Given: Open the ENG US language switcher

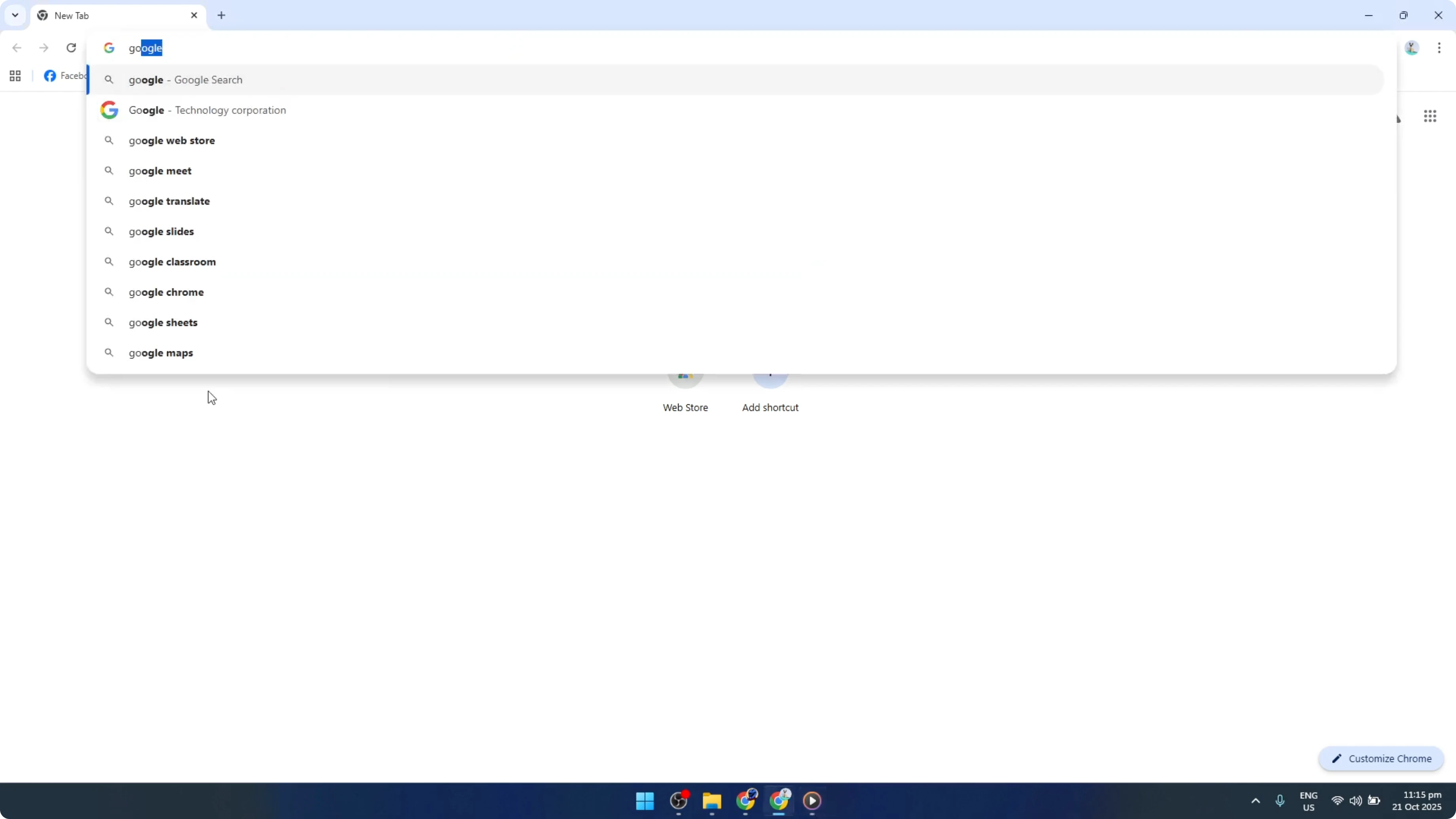Looking at the screenshot, I should coord(1309,801).
